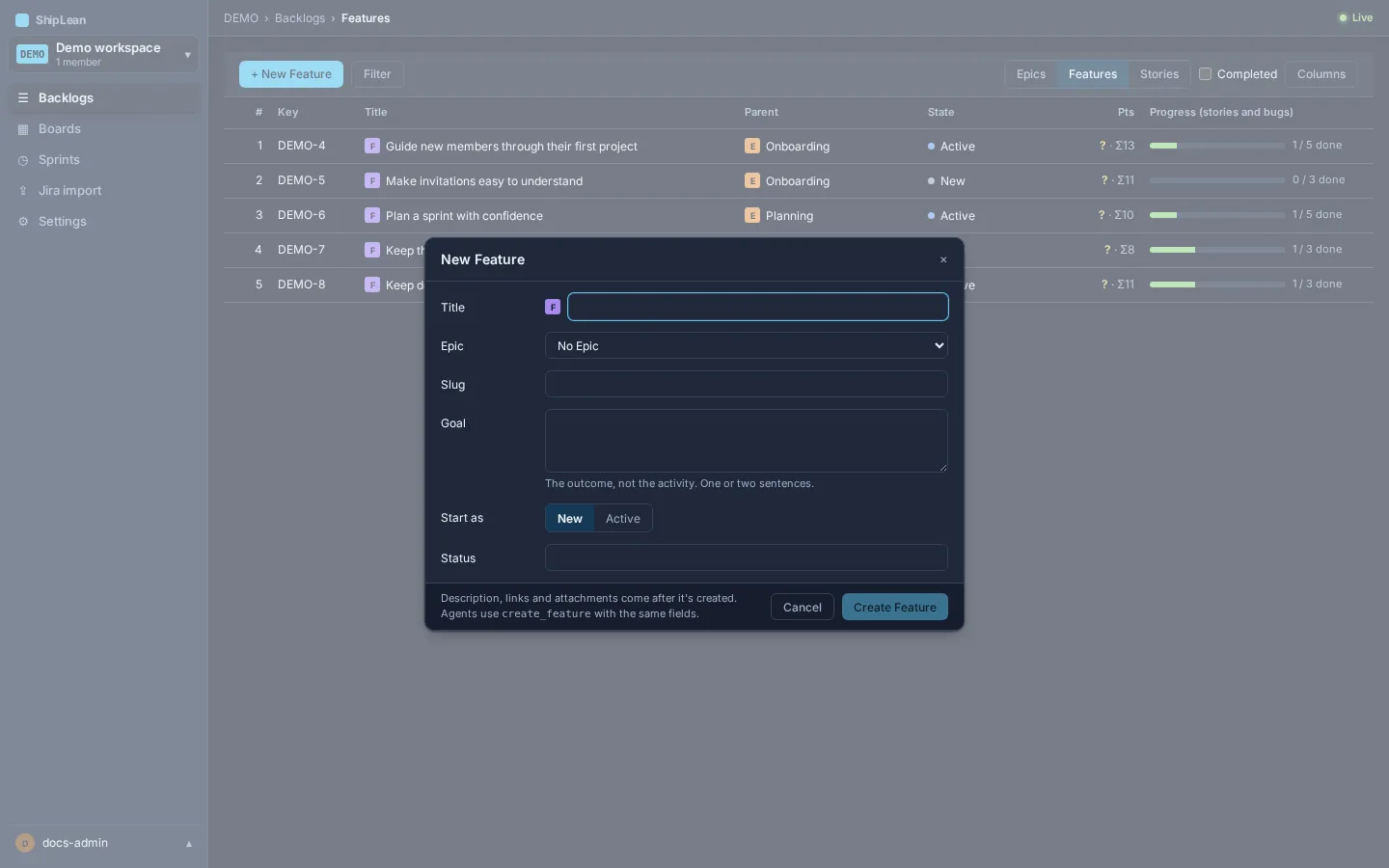The image size is (1389, 868).
Task: Click the Create Feature button
Action: [895, 607]
